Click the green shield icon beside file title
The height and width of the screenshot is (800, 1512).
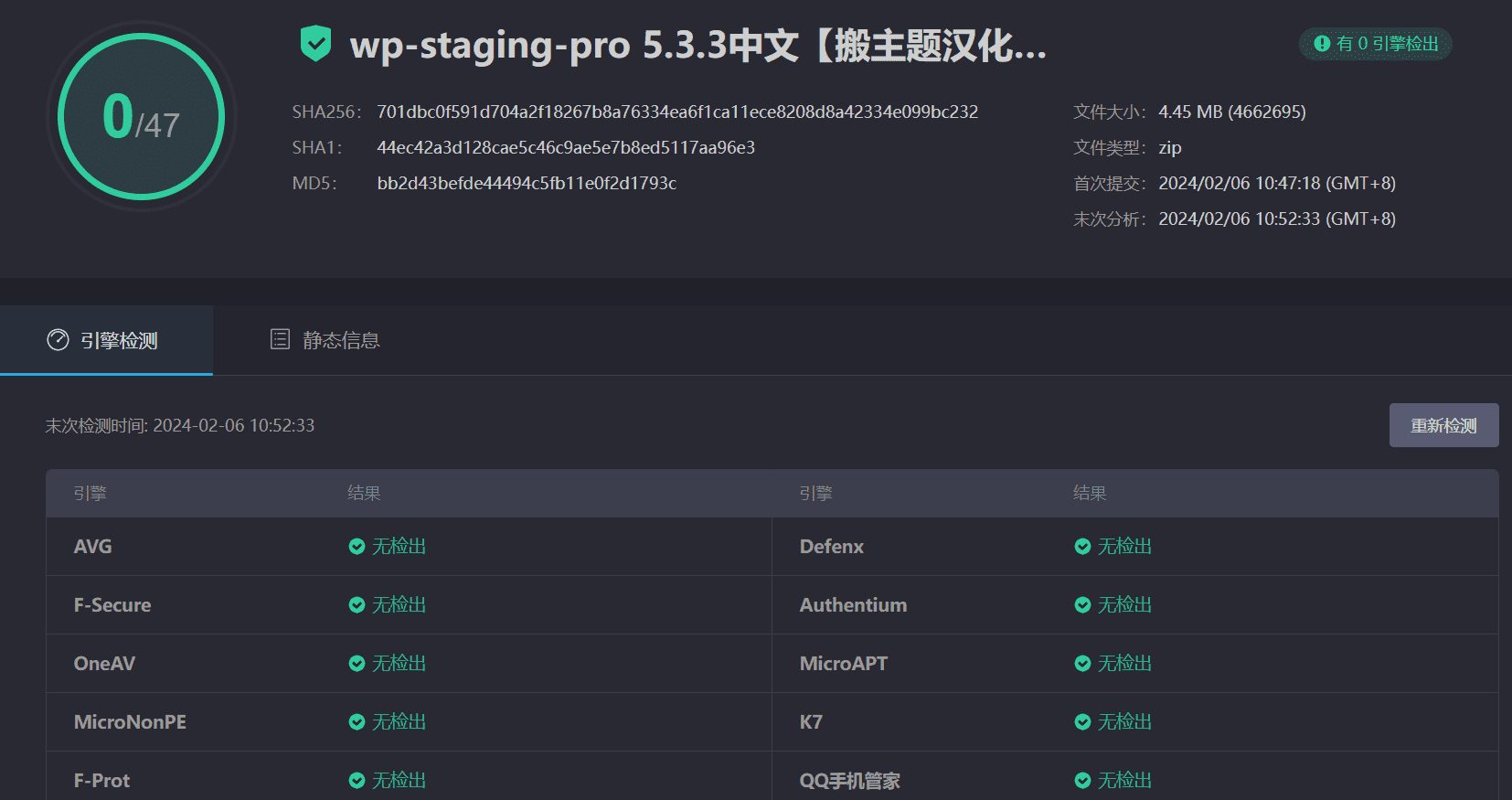coord(315,44)
